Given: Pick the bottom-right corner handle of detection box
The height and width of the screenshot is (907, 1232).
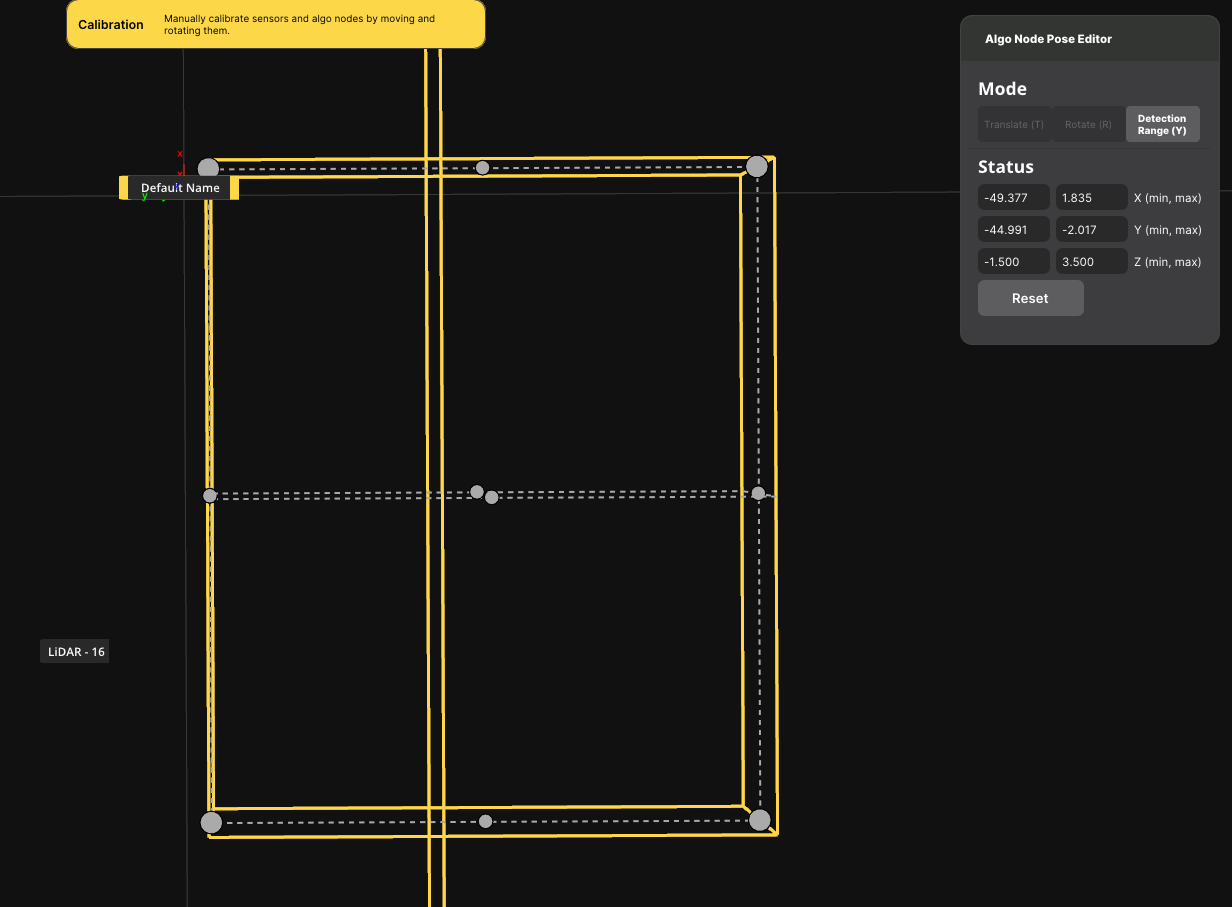Looking at the screenshot, I should tap(759, 820).
